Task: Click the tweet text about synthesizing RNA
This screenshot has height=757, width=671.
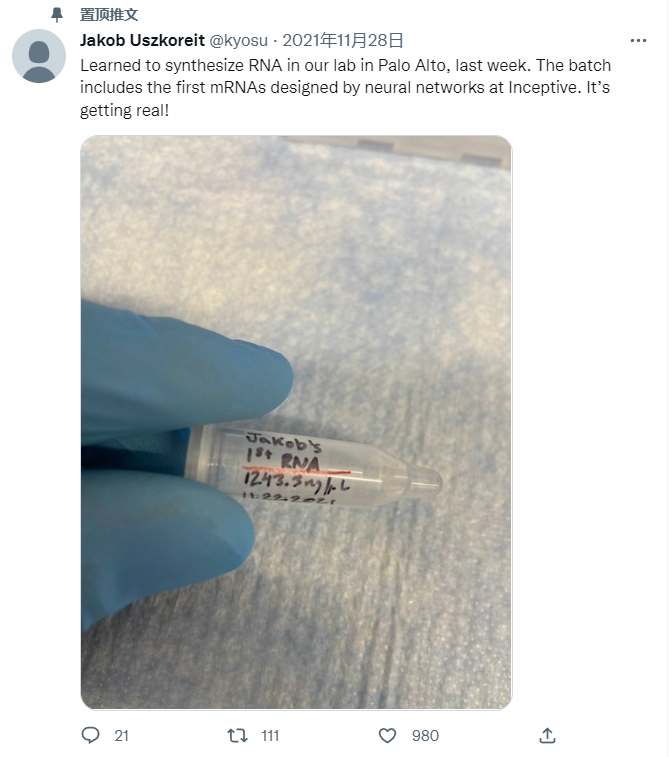Action: [x=346, y=88]
